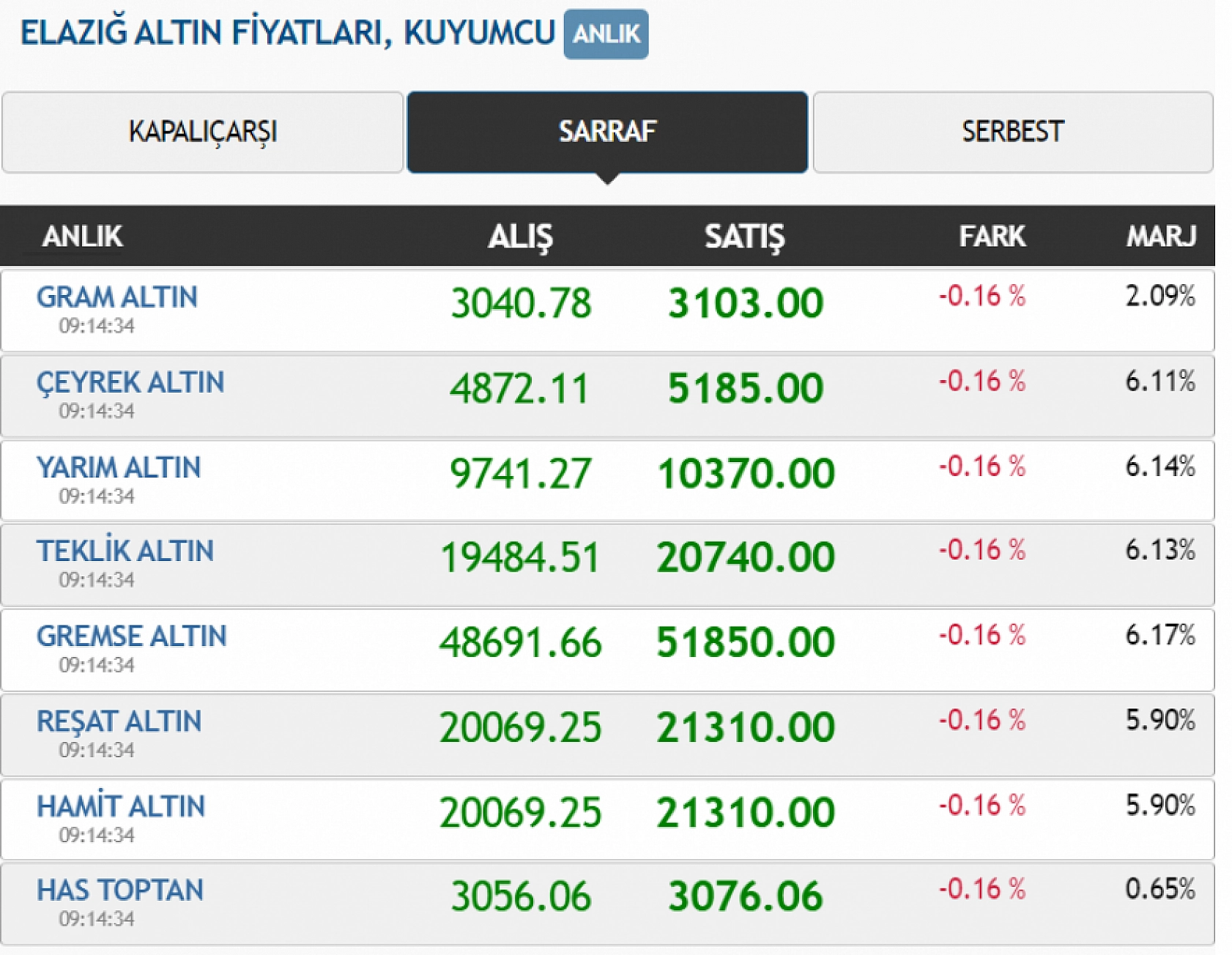1232x955 pixels.
Task: Click Gram Altın selling price 3103.00
Action: tap(746, 303)
